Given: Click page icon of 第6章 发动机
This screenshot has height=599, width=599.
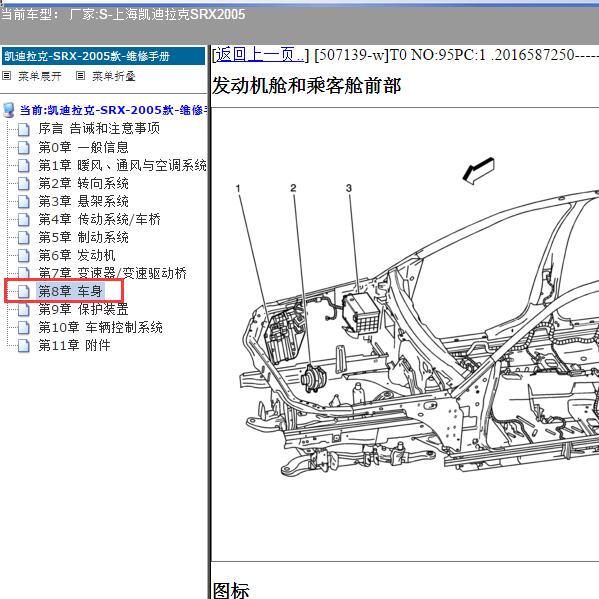Looking at the screenshot, I should (x=24, y=256).
